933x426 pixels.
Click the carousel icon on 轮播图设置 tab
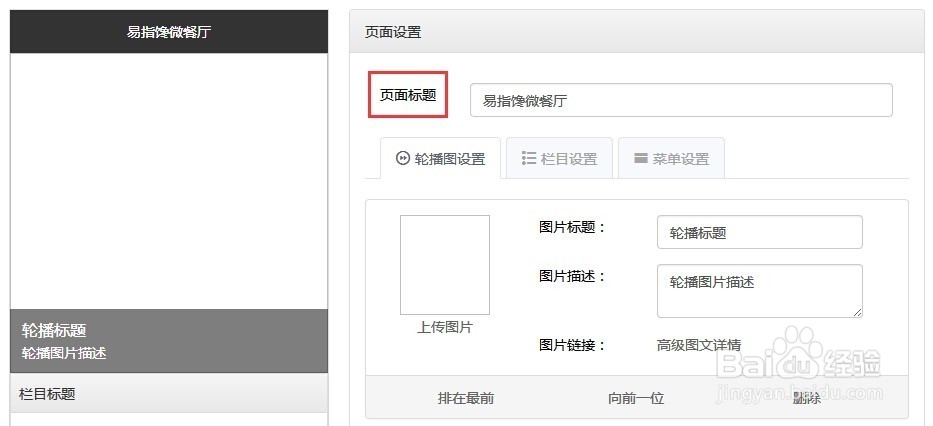pyautogui.click(x=403, y=158)
